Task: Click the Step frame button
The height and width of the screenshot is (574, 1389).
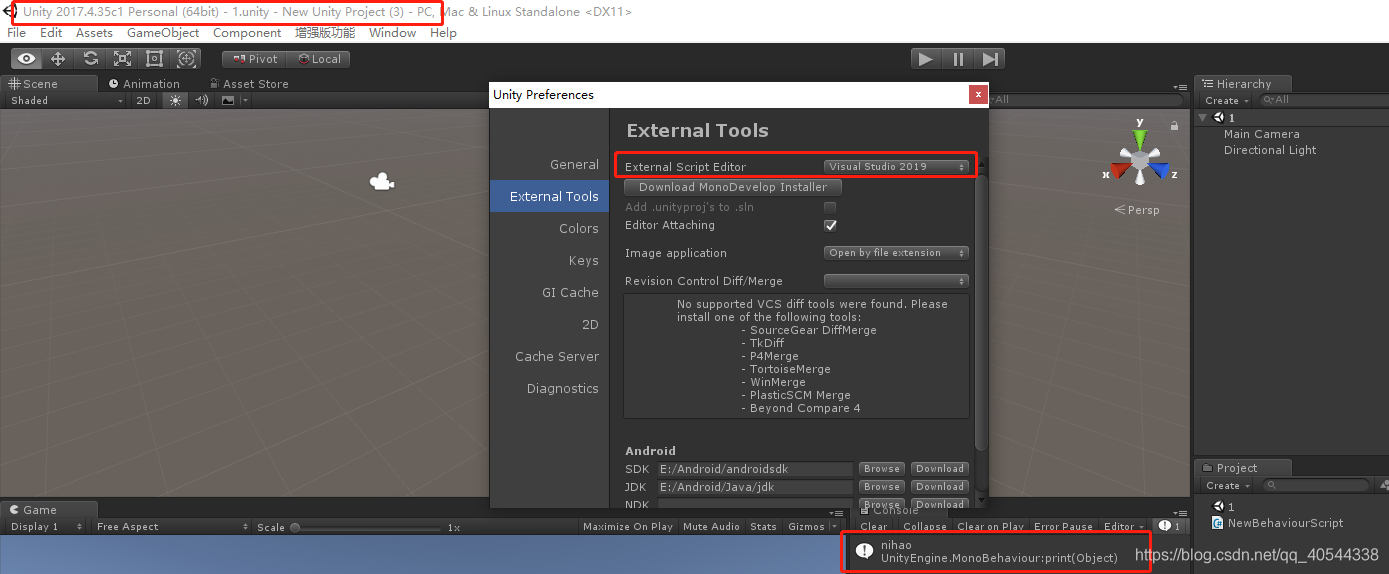Action: [x=990, y=59]
